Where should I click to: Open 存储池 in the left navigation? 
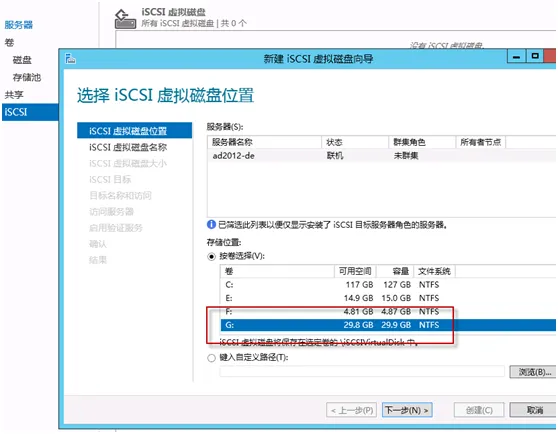(x=27, y=77)
